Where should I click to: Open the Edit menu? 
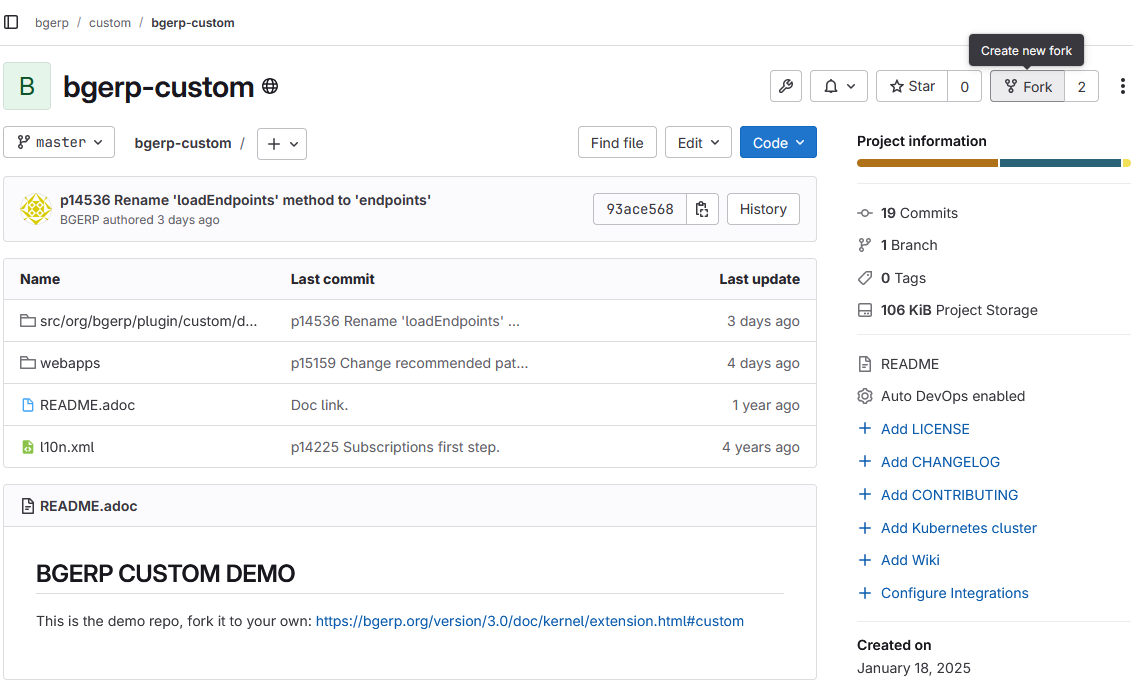698,142
